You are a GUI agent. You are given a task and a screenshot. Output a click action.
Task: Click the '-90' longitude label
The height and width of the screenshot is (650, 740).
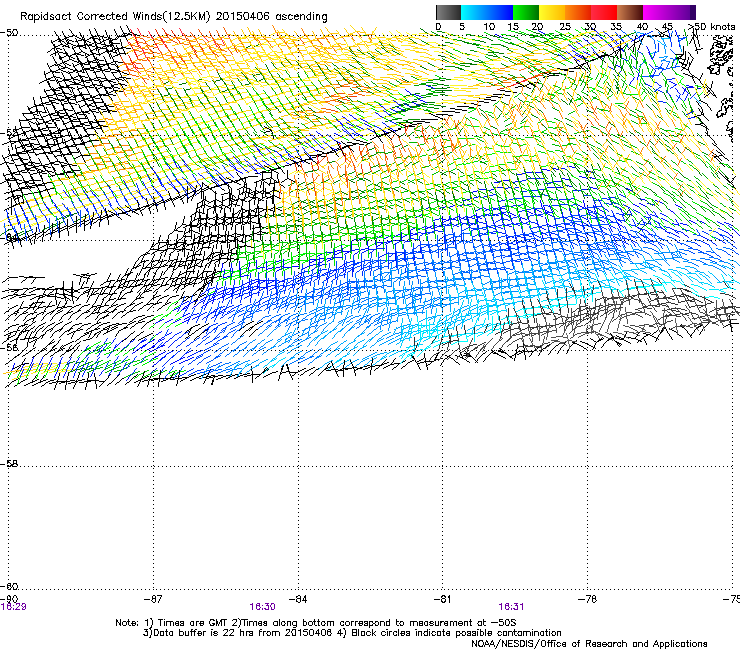[x=9, y=599]
